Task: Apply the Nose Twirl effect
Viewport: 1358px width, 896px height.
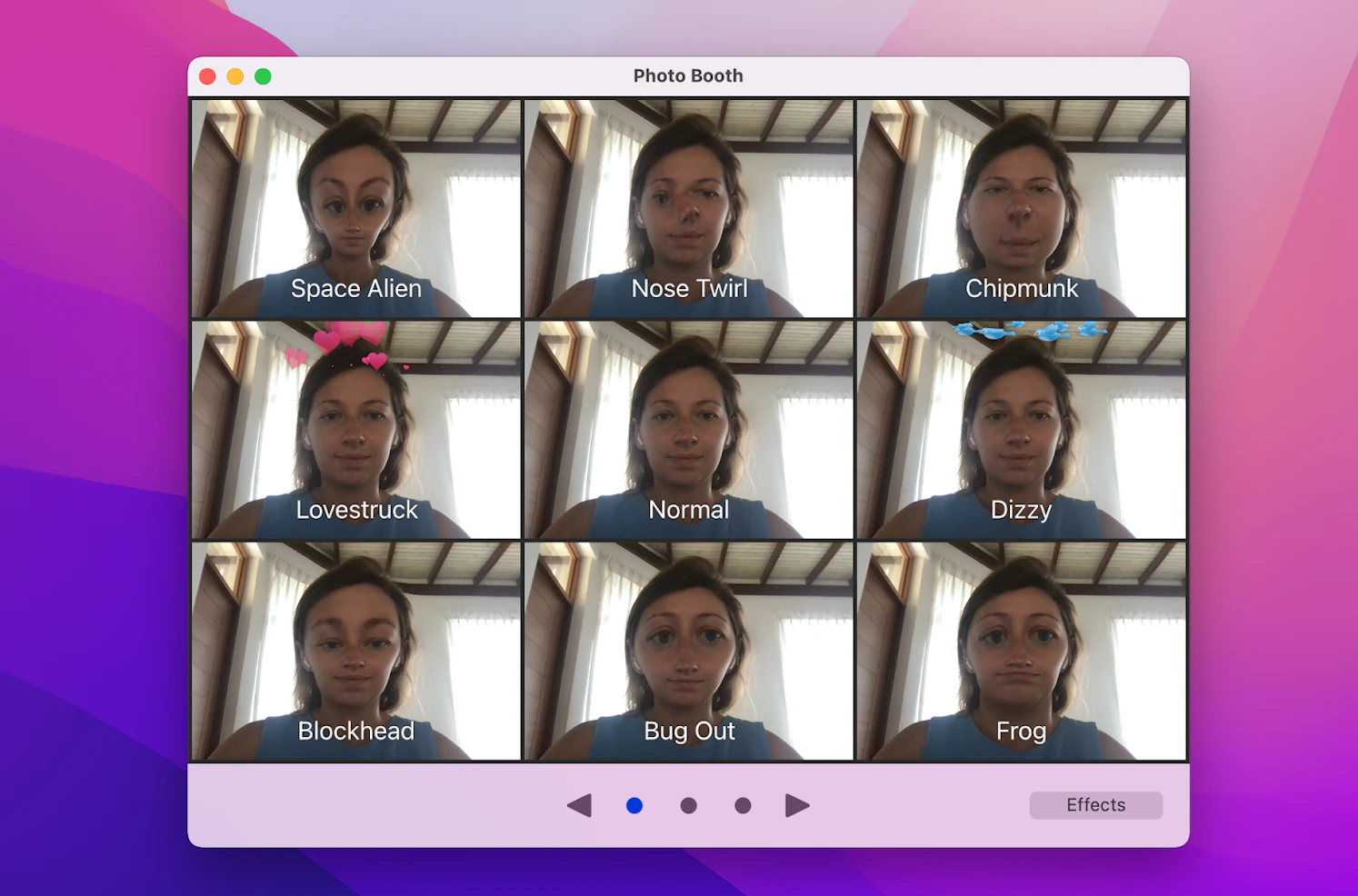Action: (689, 209)
